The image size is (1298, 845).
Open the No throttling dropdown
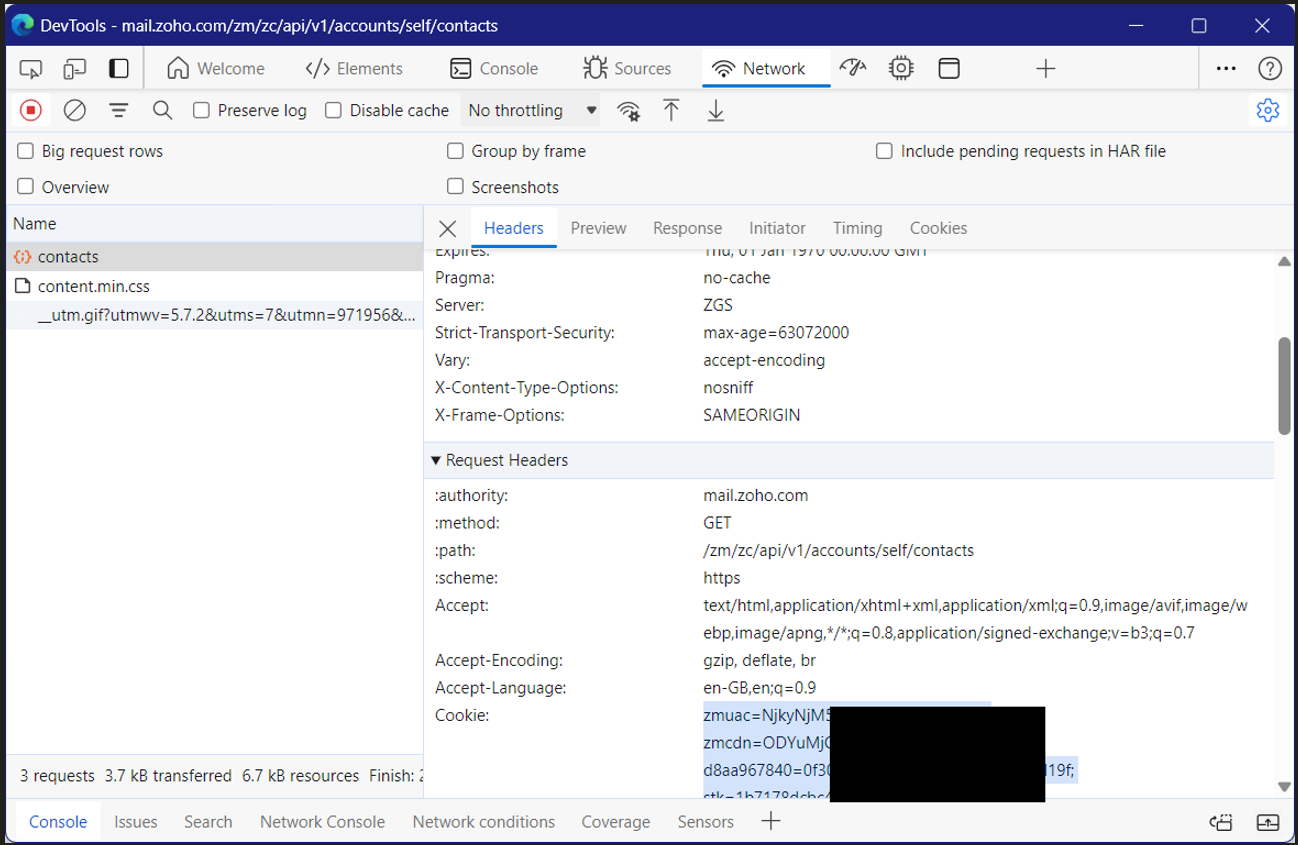(x=531, y=110)
